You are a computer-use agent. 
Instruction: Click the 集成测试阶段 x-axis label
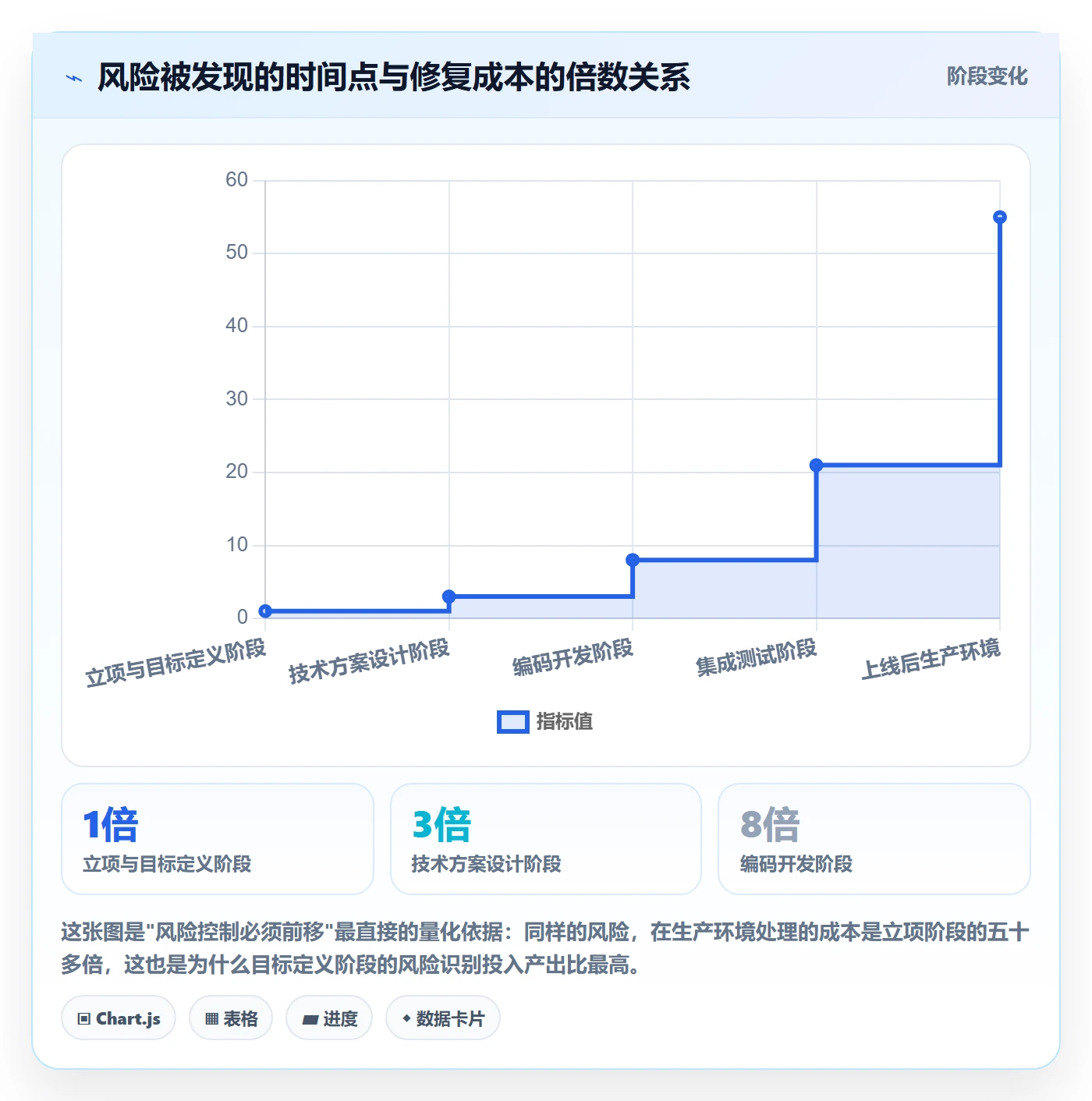(x=757, y=657)
